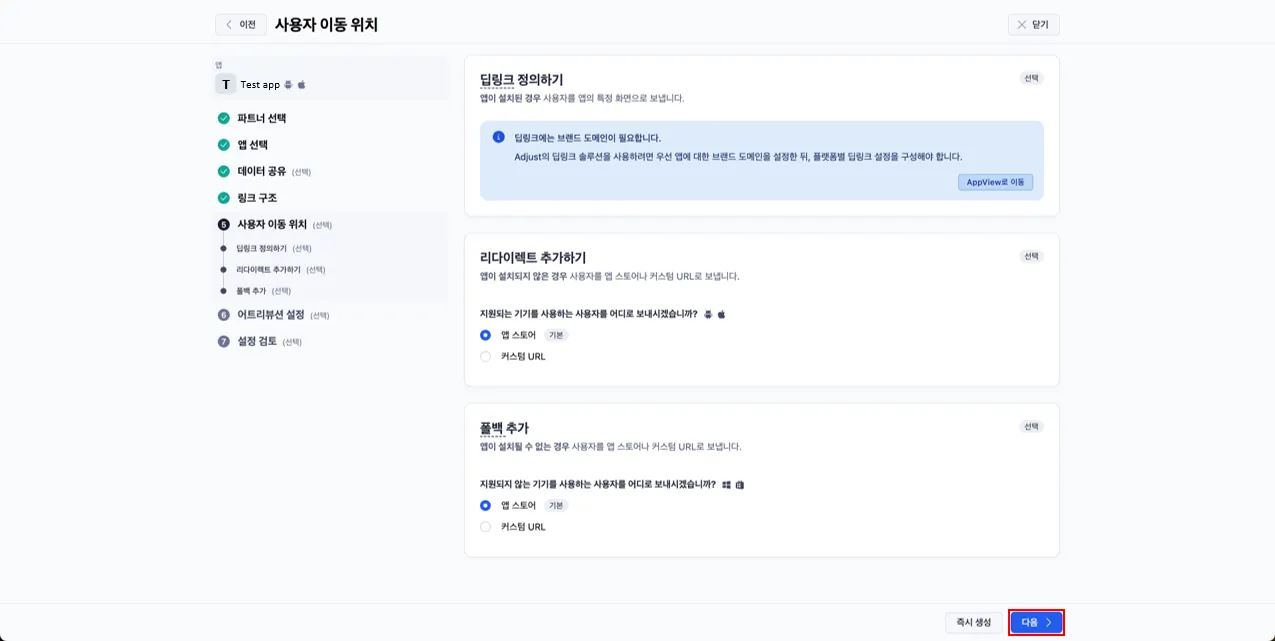The width and height of the screenshot is (1275, 641).
Task: Click the green checkmark beside 파트너 선택
Action: 224,118
